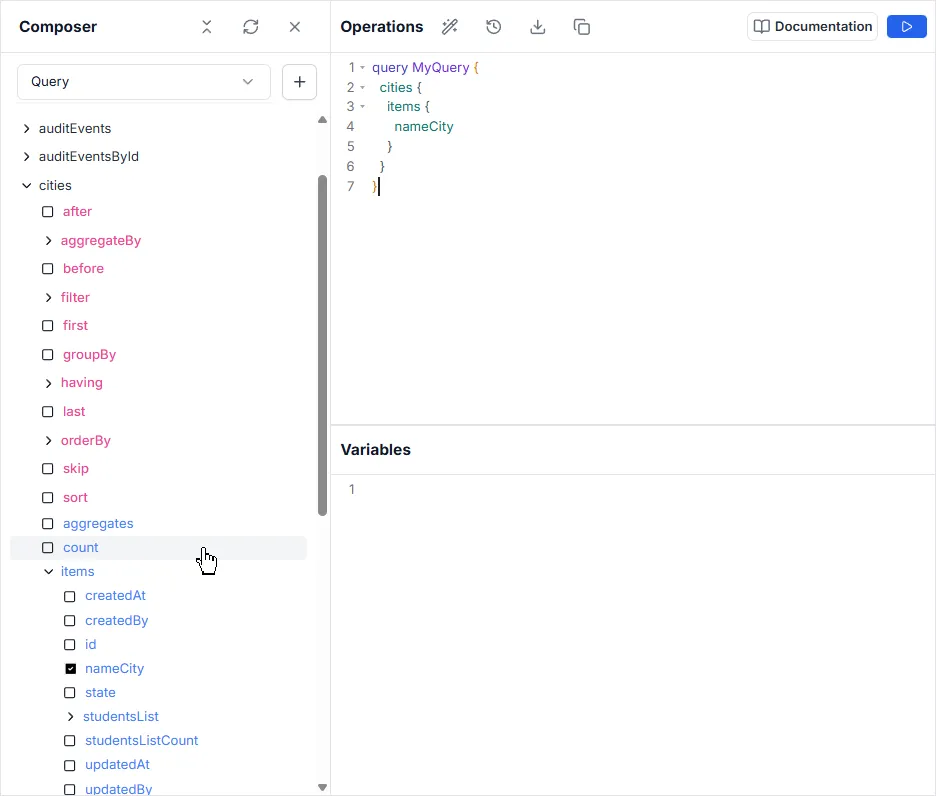Enable the count checkbox
Screen dimensions: 936x796
(x=48, y=548)
